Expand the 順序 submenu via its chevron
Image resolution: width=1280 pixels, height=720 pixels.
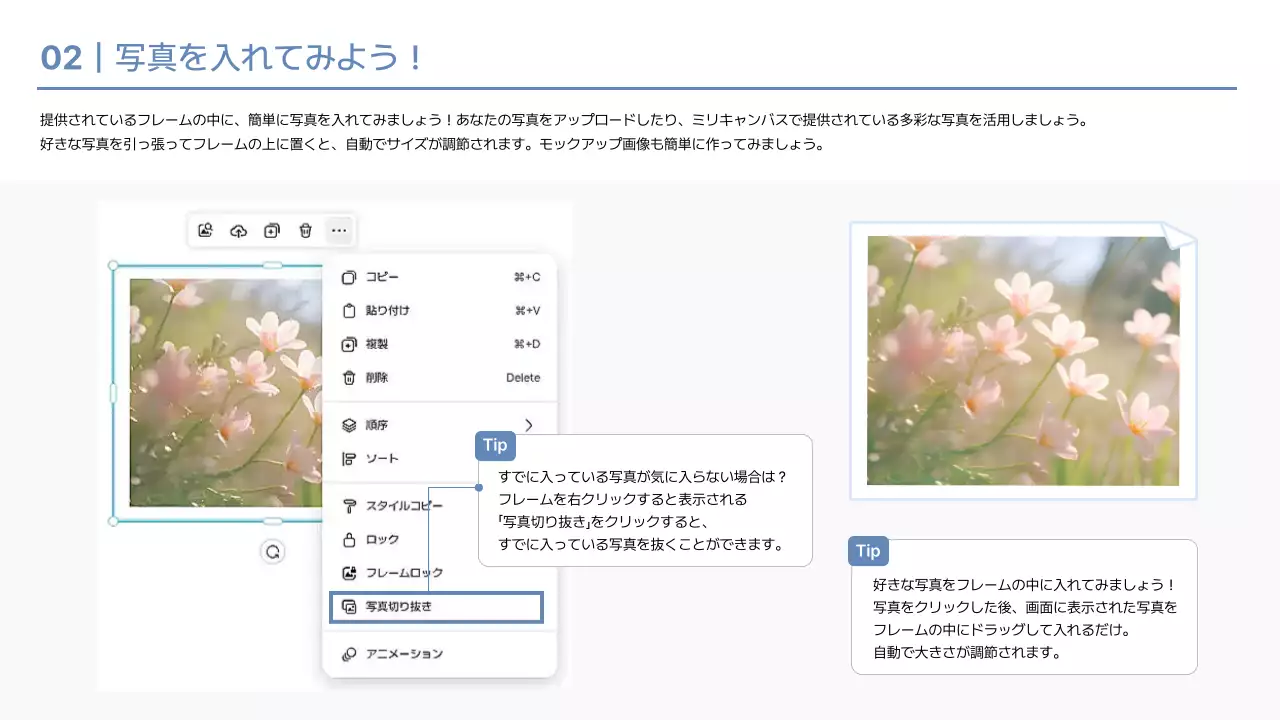[x=529, y=424]
